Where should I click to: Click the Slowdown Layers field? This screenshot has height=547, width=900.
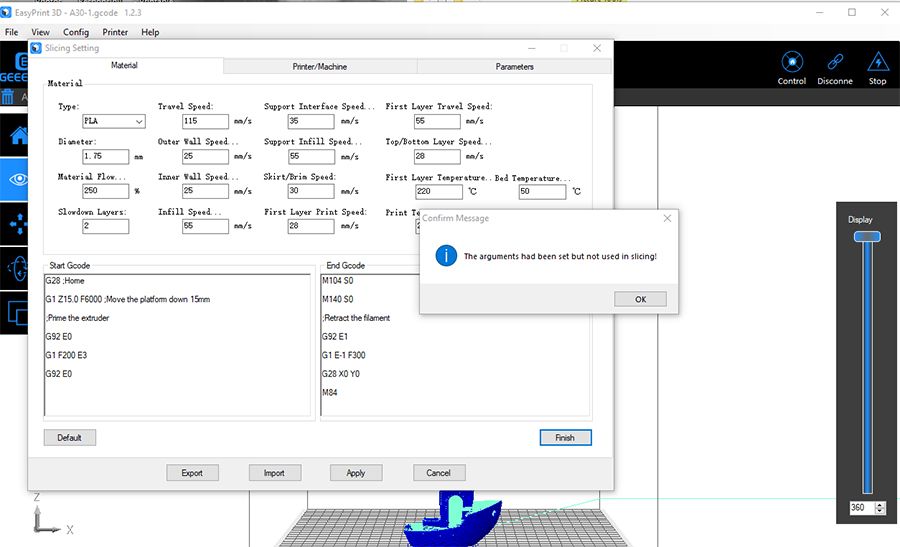(106, 226)
